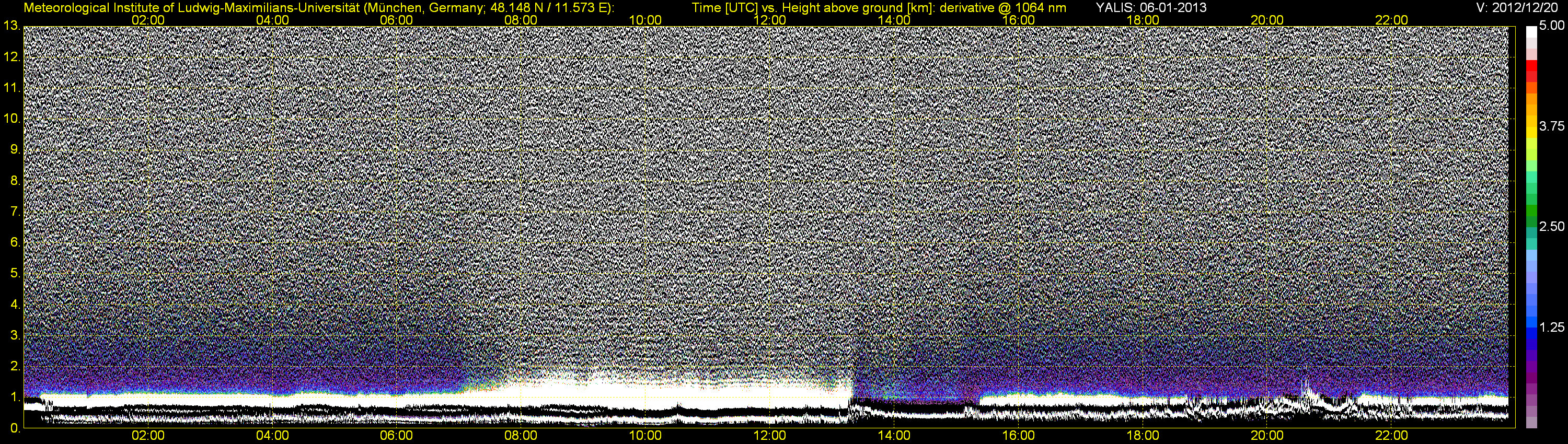Click the 5 km height axis label

15,274
